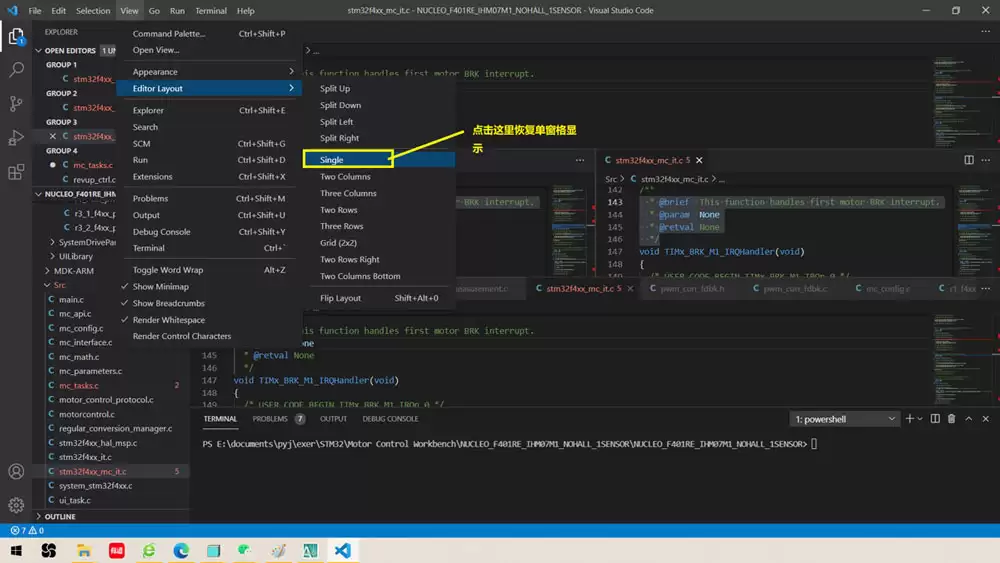Switch to the PROBLEMS panel tab
Screen dimensions: 1000x563
pos(270,419)
